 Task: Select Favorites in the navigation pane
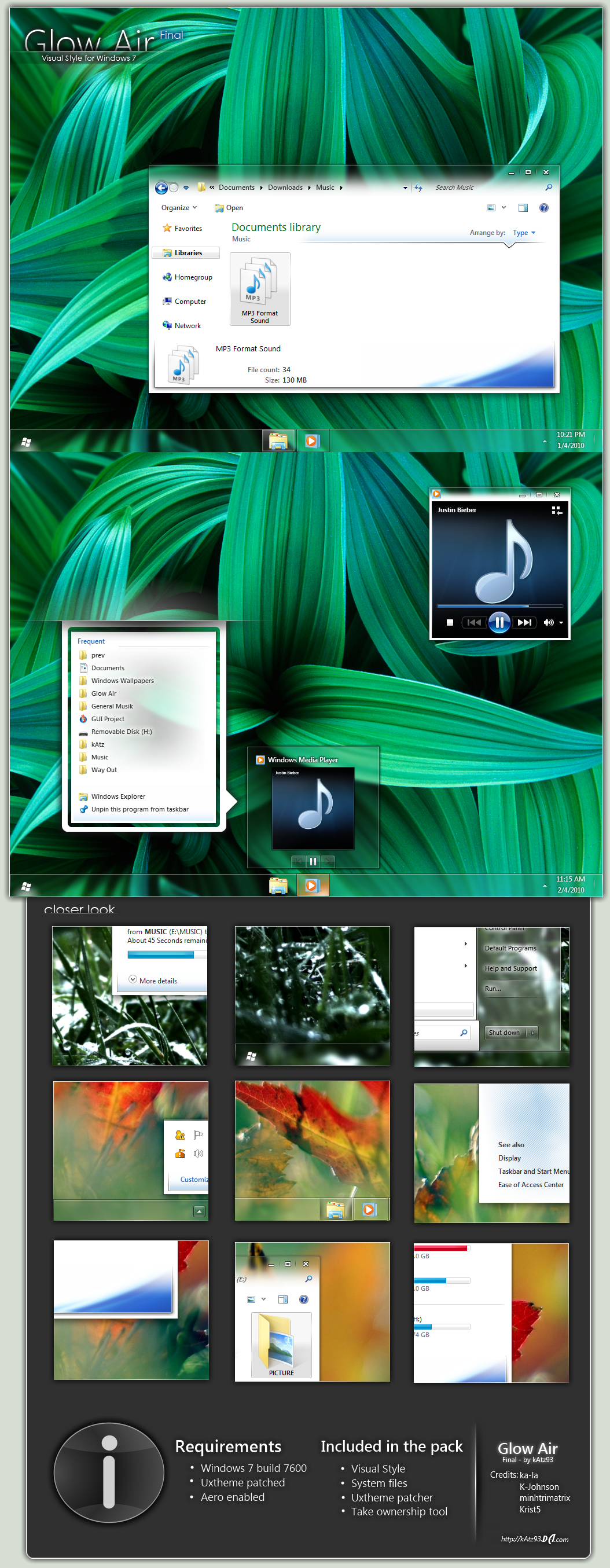182,228
